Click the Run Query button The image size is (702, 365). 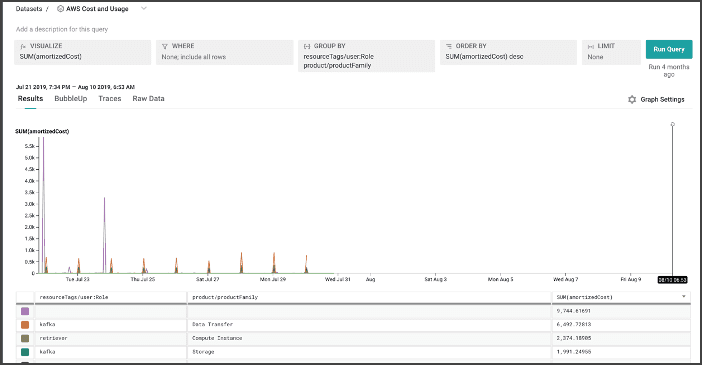669,49
